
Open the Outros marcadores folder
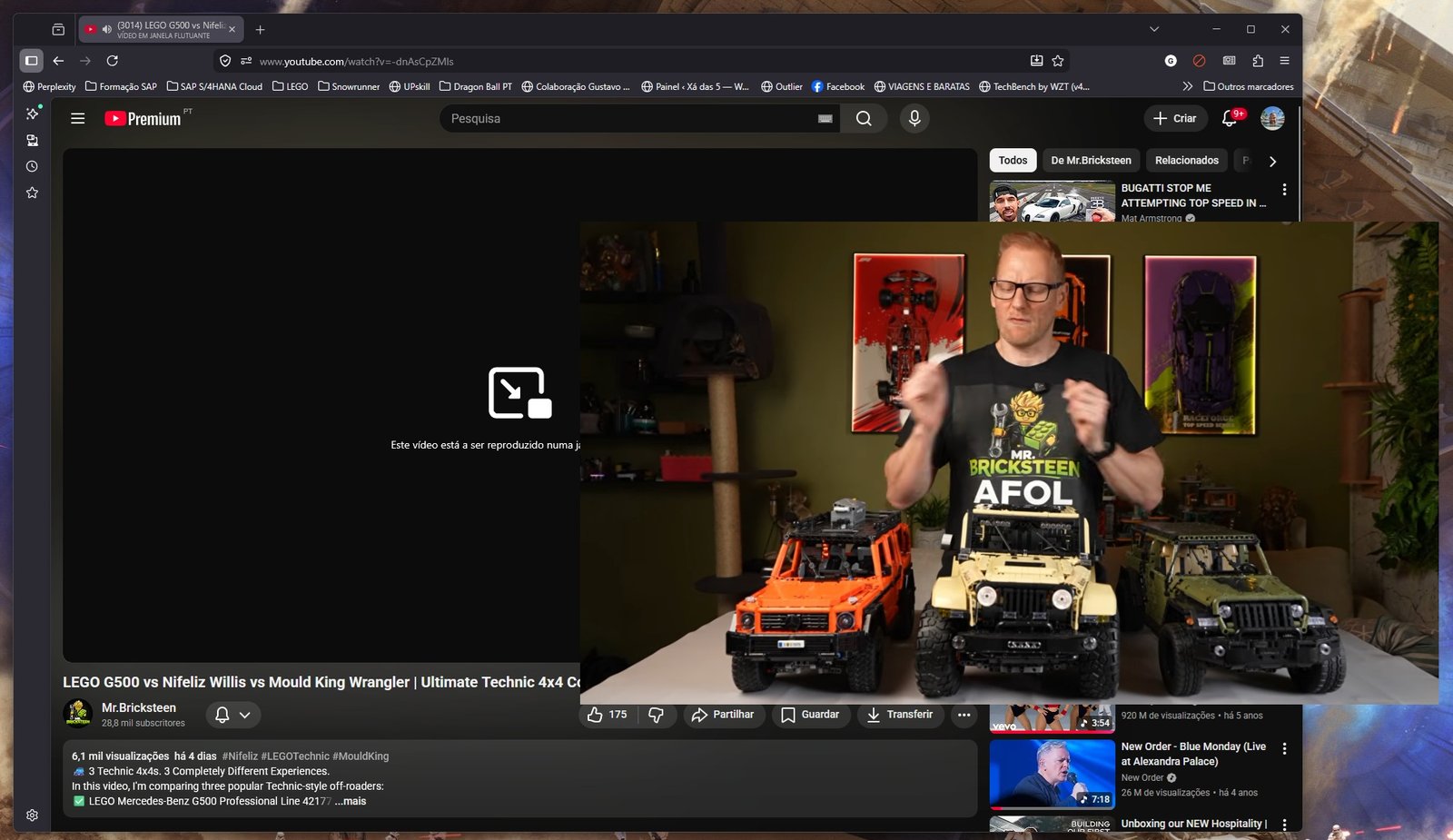[1249, 86]
